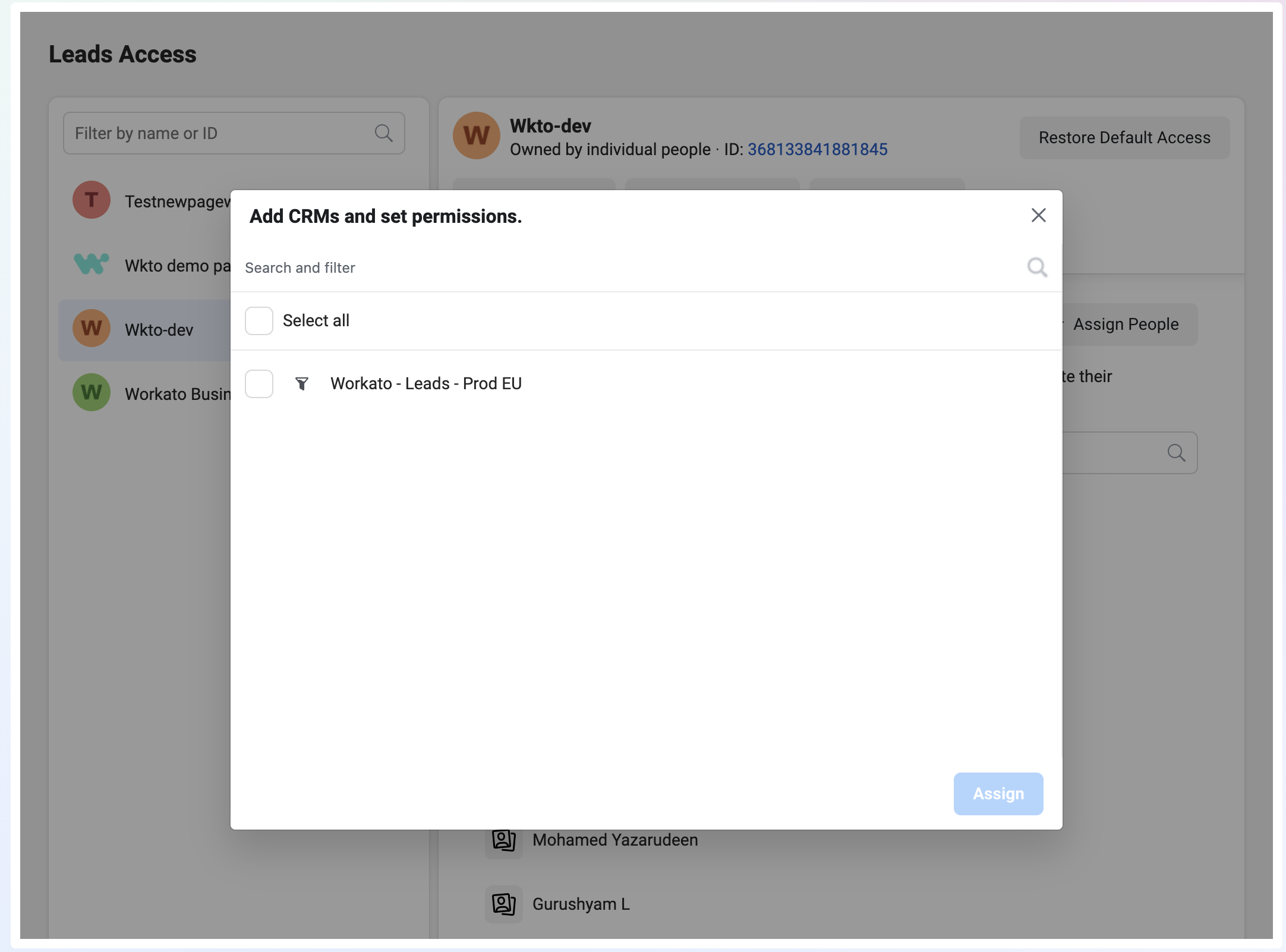This screenshot has width=1286, height=952.
Task: Click Restore Default Access
Action: coord(1124,137)
